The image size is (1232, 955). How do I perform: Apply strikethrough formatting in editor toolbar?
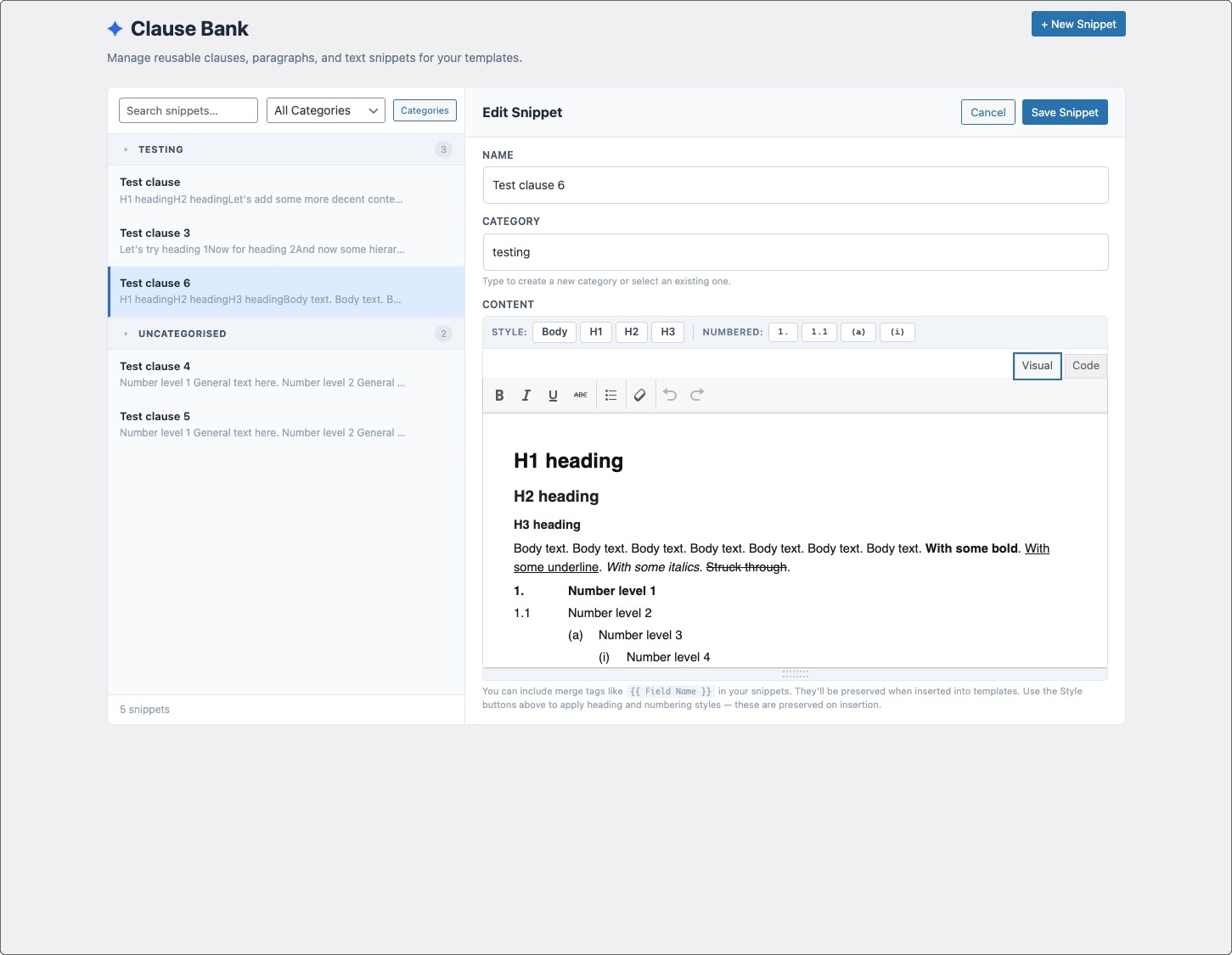[580, 395]
